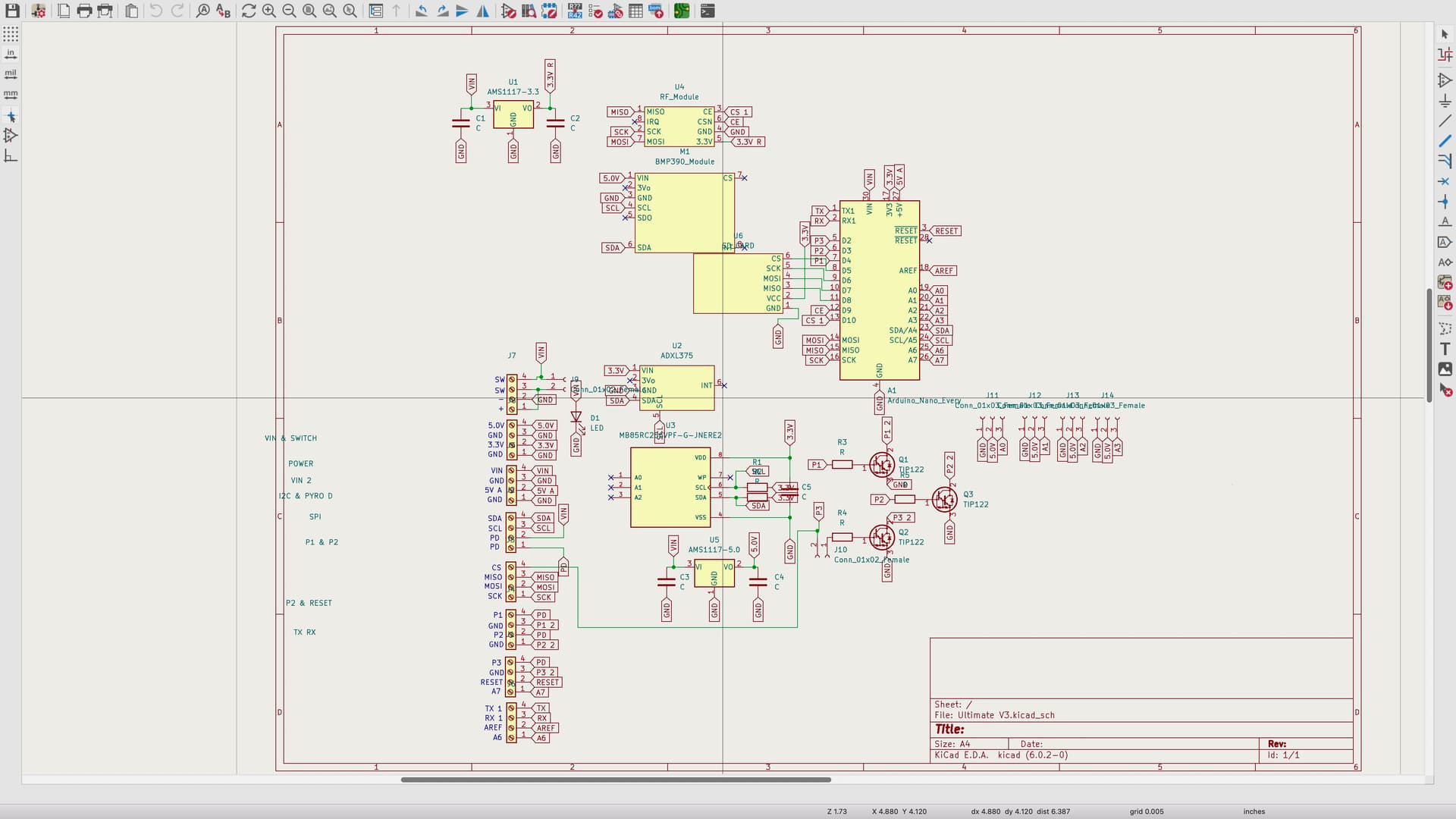Select the Add Text tool
The image size is (1456, 819).
coord(1445,349)
